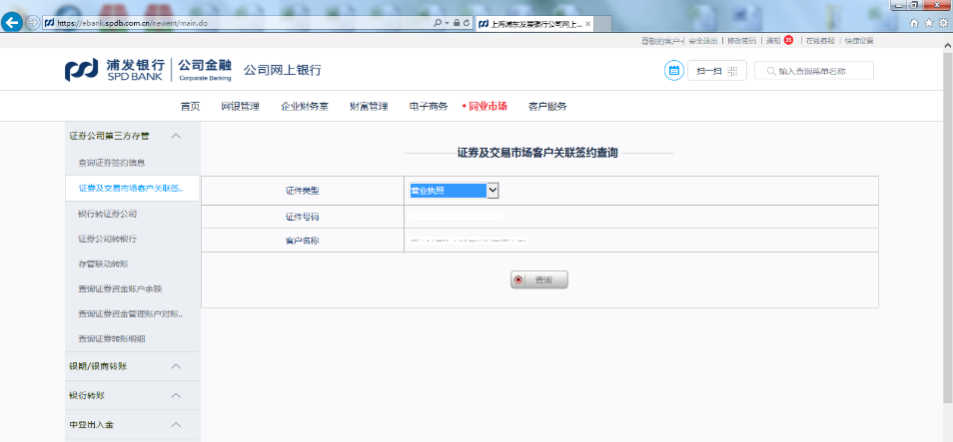The image size is (953, 442).
Task: Expand the 银衍转账 sidebar section
Action: click(x=176, y=396)
